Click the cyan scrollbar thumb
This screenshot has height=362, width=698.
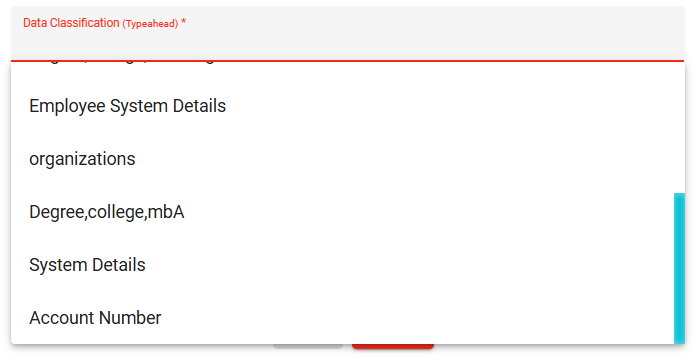(679, 268)
